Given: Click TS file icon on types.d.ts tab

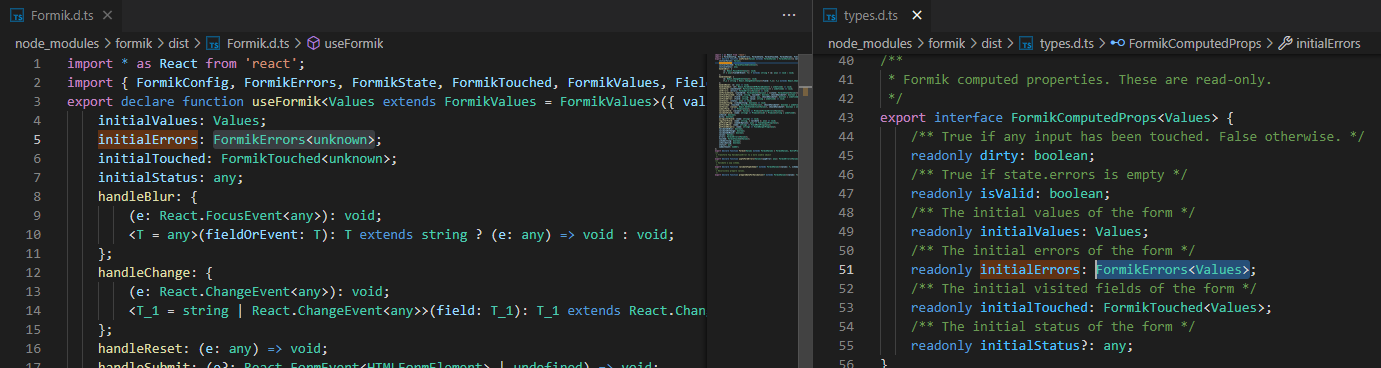Looking at the screenshot, I should click(x=829, y=16).
